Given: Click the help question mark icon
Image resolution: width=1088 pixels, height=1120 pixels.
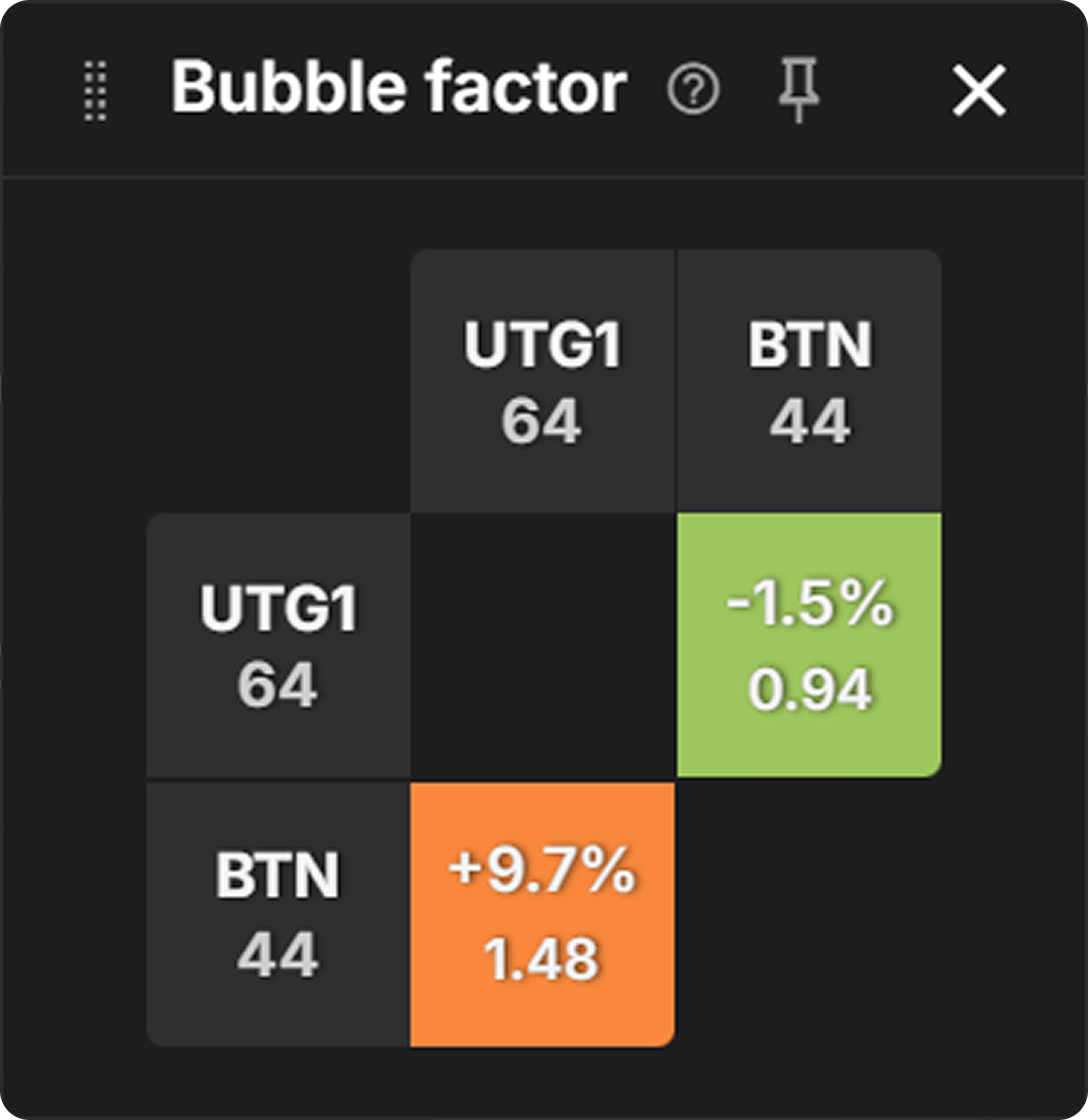Looking at the screenshot, I should pyautogui.click(x=693, y=91).
